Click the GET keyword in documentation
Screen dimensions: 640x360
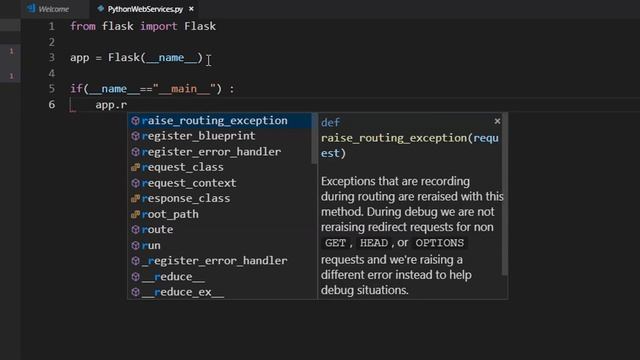click(336, 243)
